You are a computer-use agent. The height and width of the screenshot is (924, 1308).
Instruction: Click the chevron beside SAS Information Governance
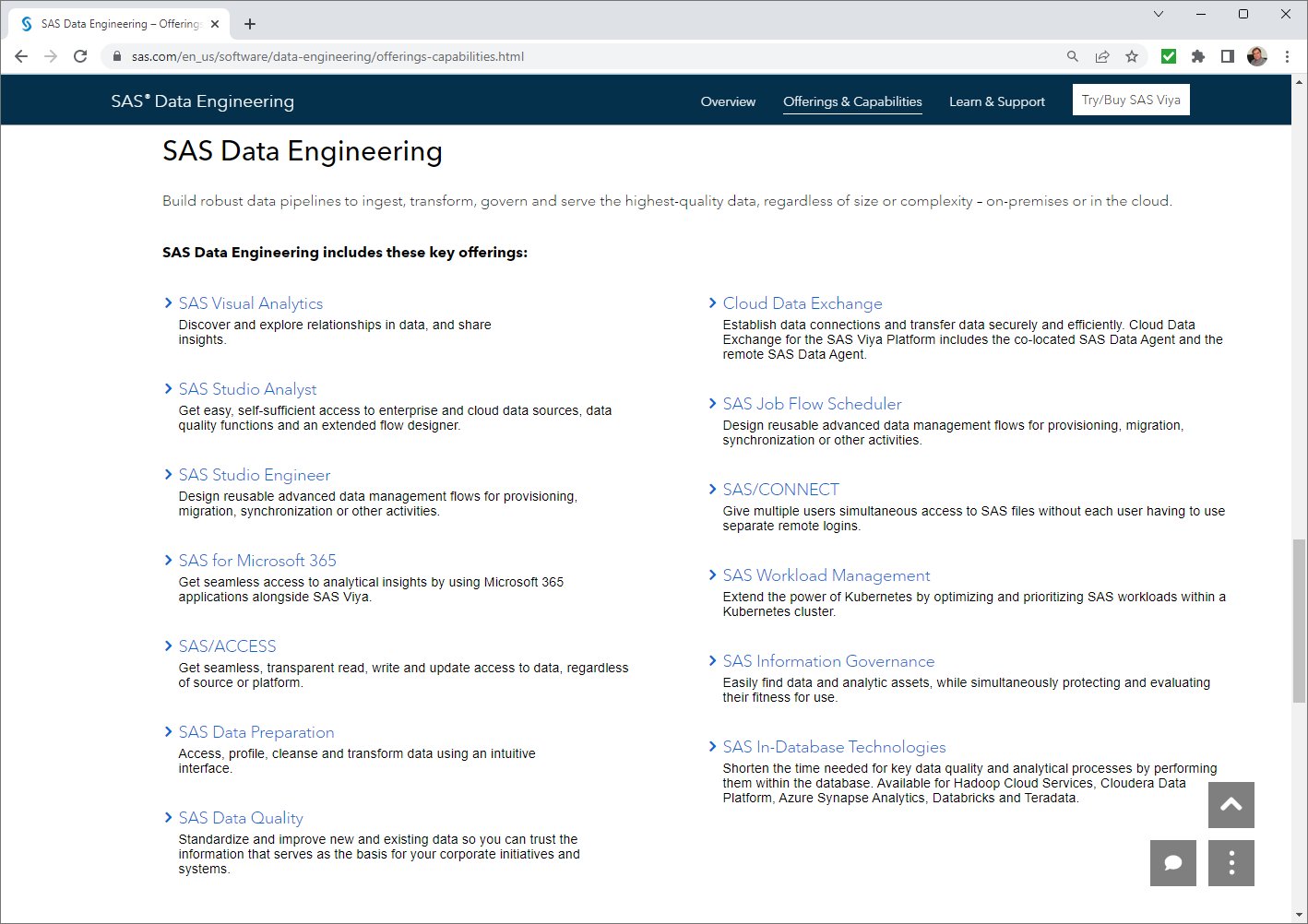point(712,660)
